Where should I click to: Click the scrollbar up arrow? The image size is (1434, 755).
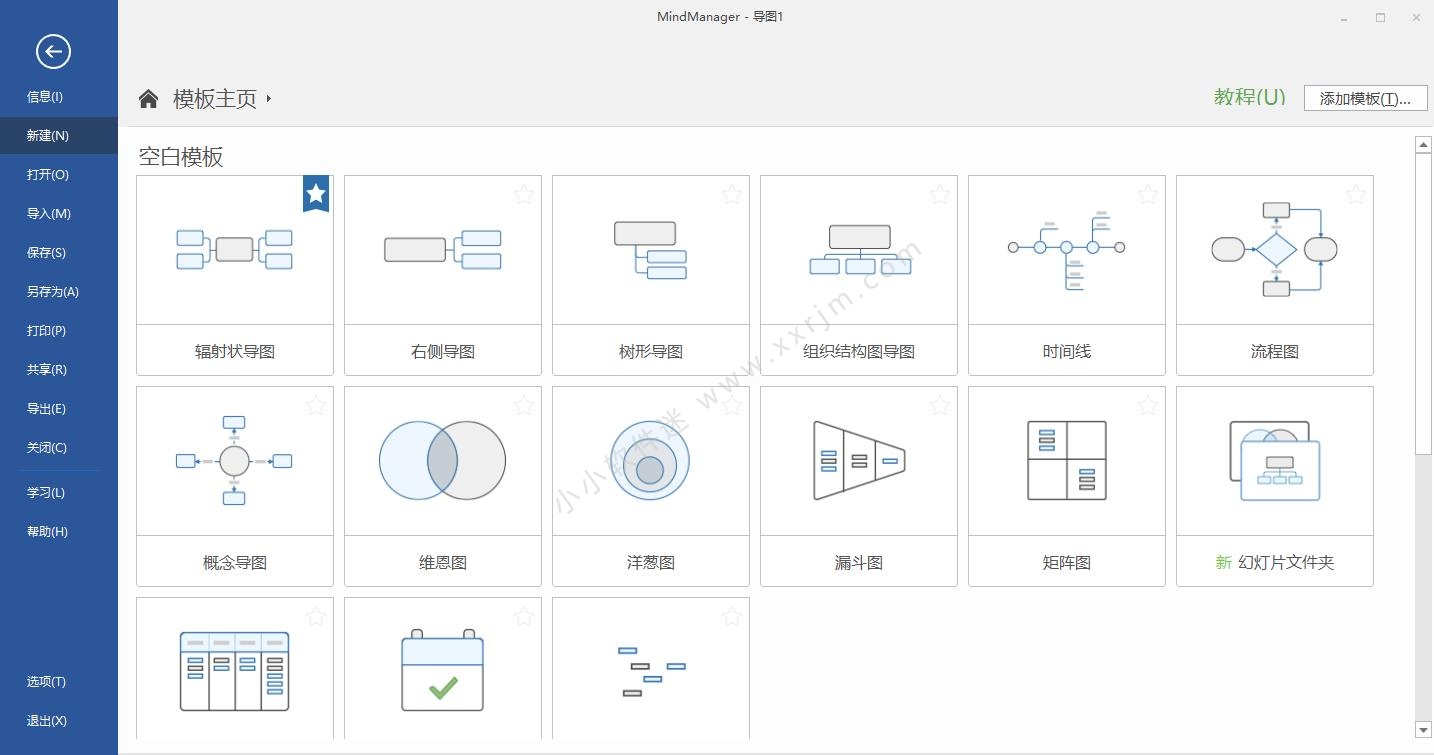pos(1424,146)
